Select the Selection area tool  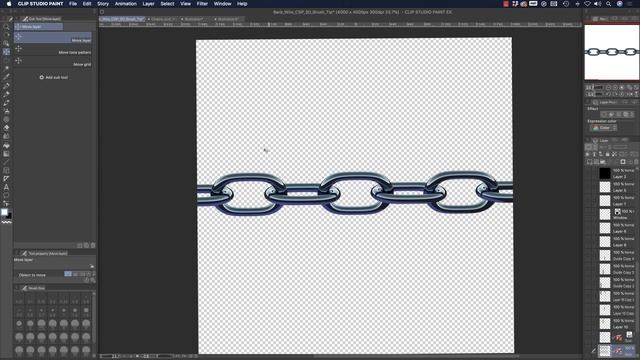tap(6, 60)
